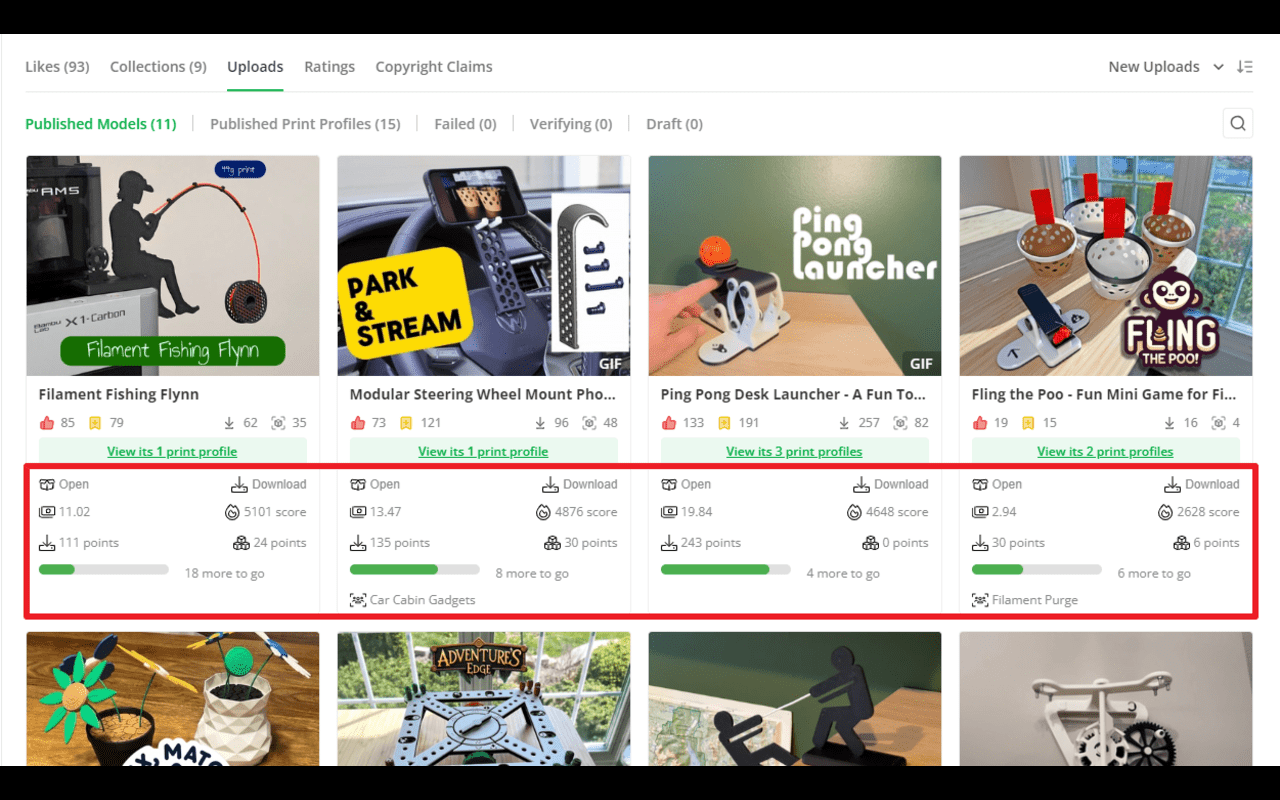Screen dimensions: 1280x800
Task: Click the print count icon on Fling the Poo
Action: coord(1218,423)
